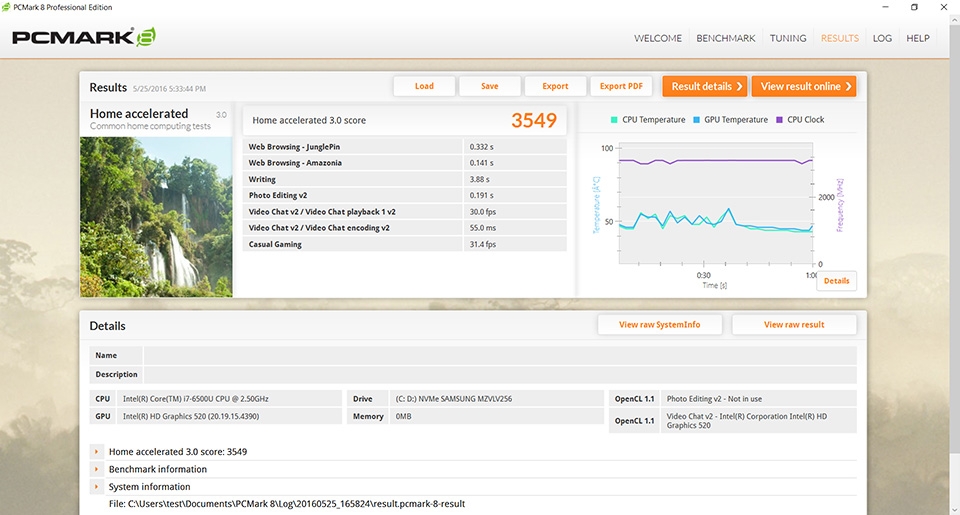Viewport: 960px width, 515px height.
Task: Click the PCMark 8 logo
Action: tap(83, 38)
